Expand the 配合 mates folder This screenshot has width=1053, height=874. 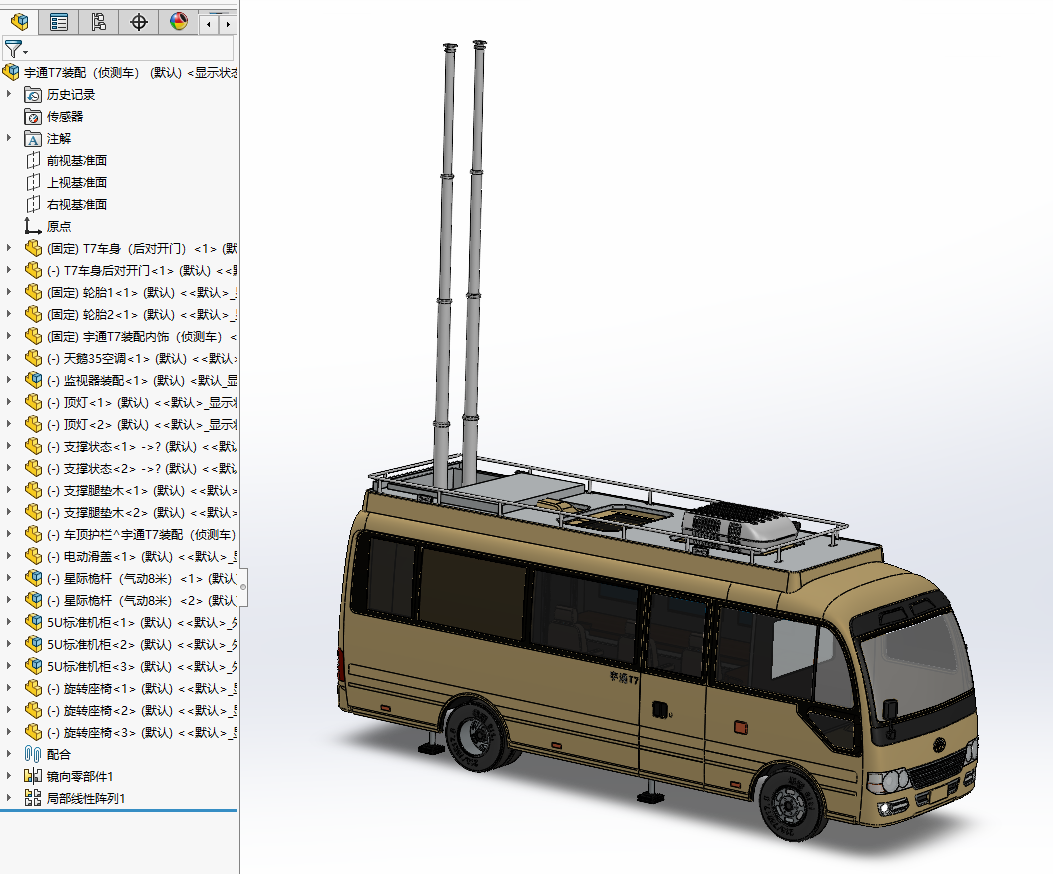tap(9, 754)
